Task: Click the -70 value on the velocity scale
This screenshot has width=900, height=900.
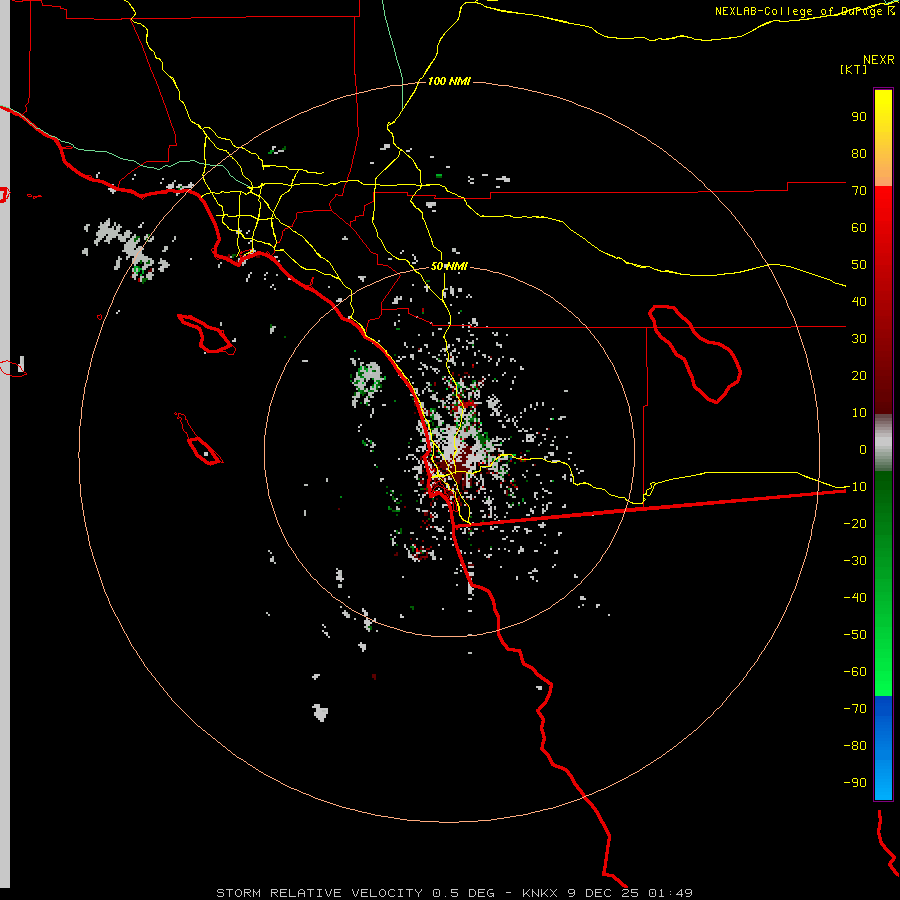Action: pyautogui.click(x=855, y=709)
